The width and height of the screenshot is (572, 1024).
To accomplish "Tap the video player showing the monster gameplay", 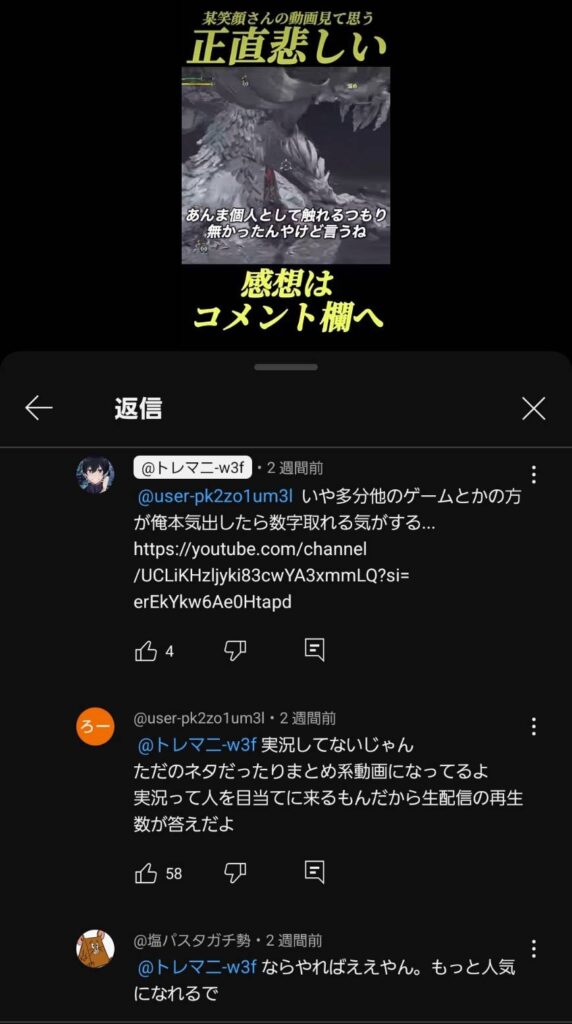I will (x=286, y=165).
